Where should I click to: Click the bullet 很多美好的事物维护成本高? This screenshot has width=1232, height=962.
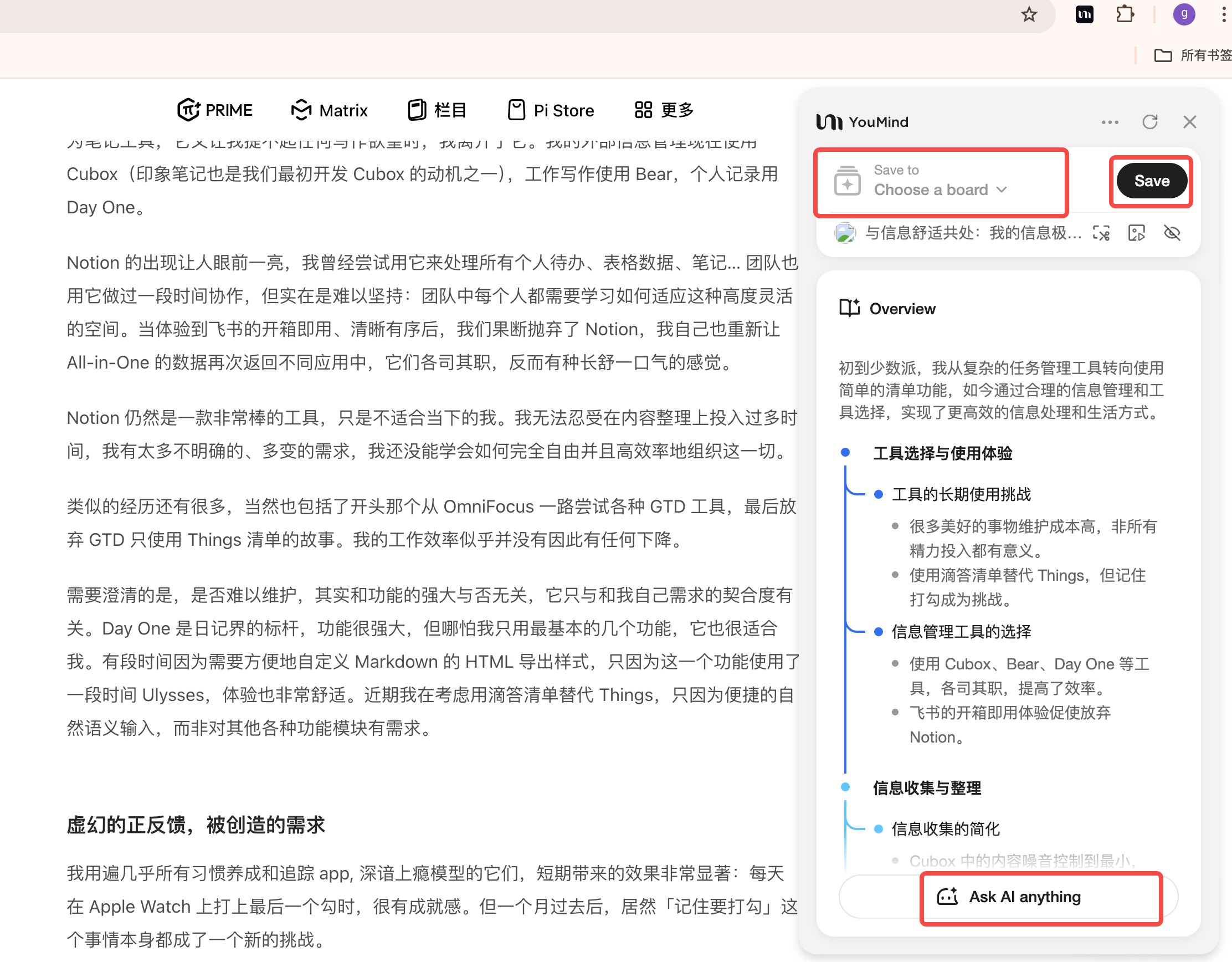click(x=1033, y=538)
